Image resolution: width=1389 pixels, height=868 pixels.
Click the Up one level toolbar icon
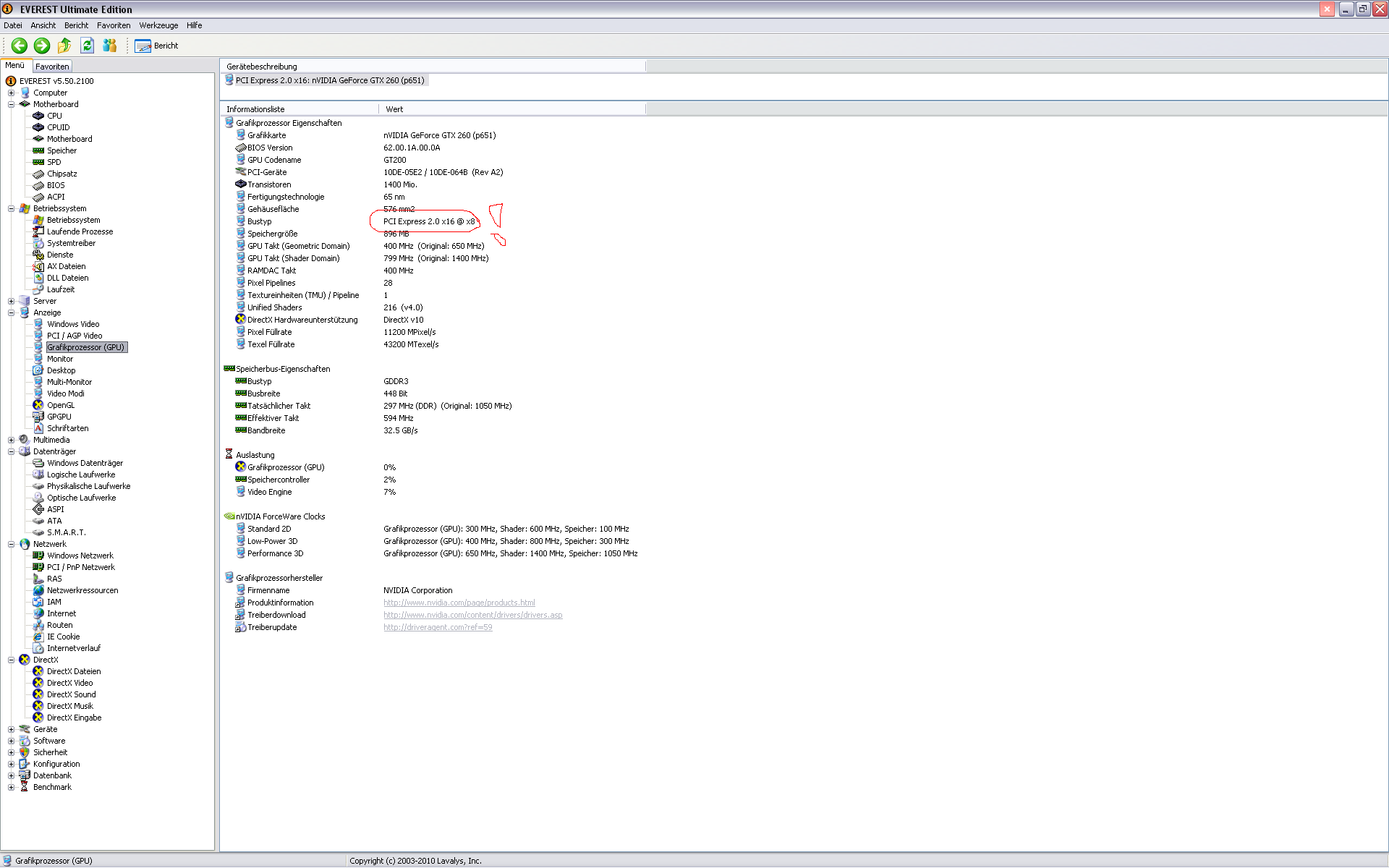tap(64, 46)
